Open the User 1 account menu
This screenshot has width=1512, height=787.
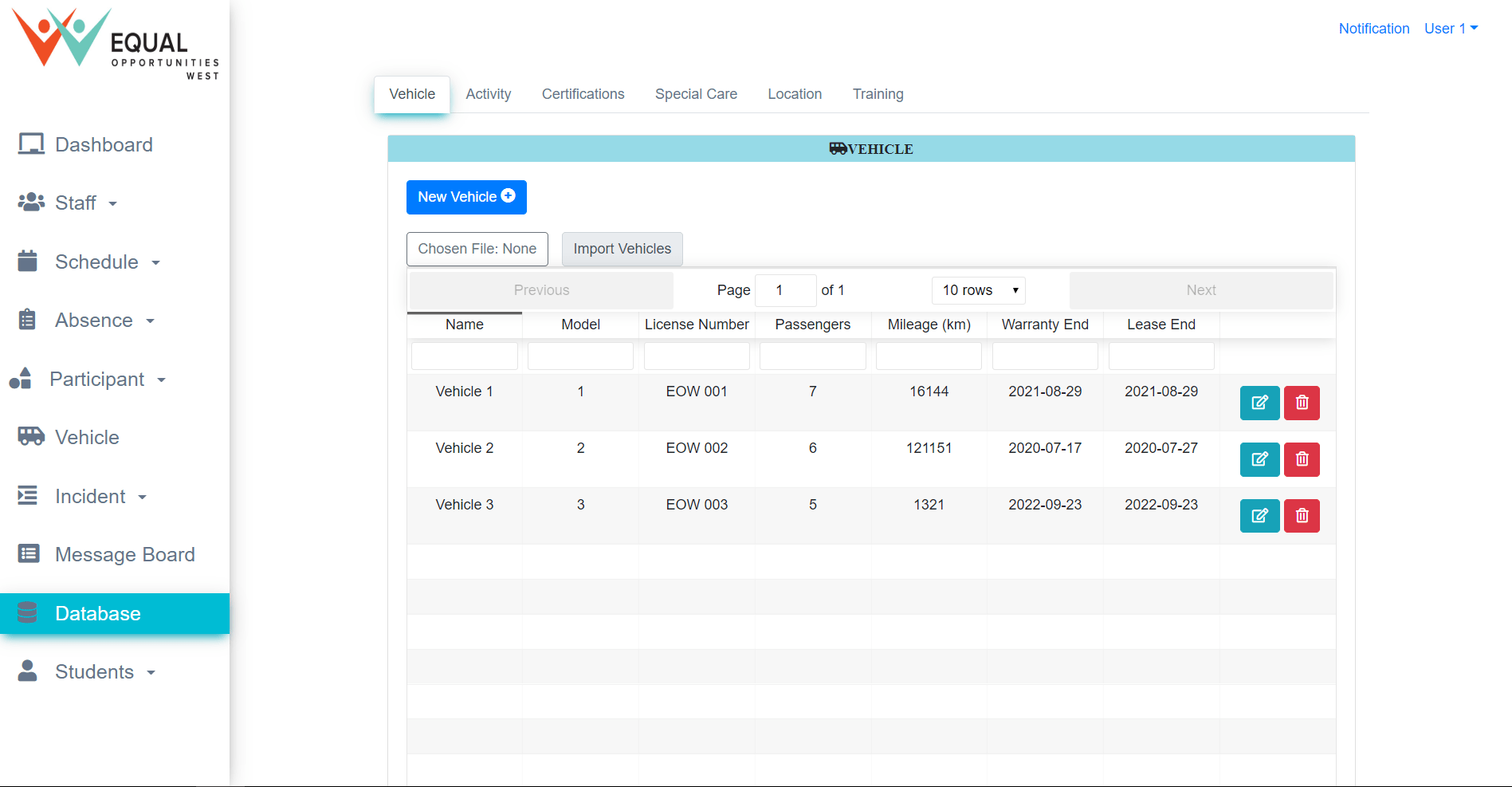1451,29
